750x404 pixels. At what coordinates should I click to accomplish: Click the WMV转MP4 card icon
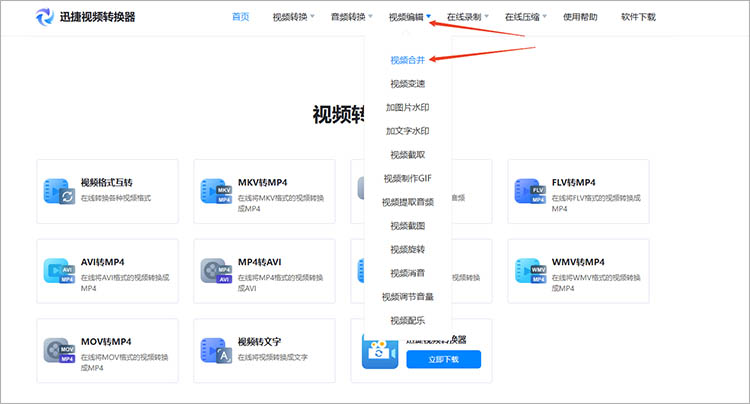(530, 269)
